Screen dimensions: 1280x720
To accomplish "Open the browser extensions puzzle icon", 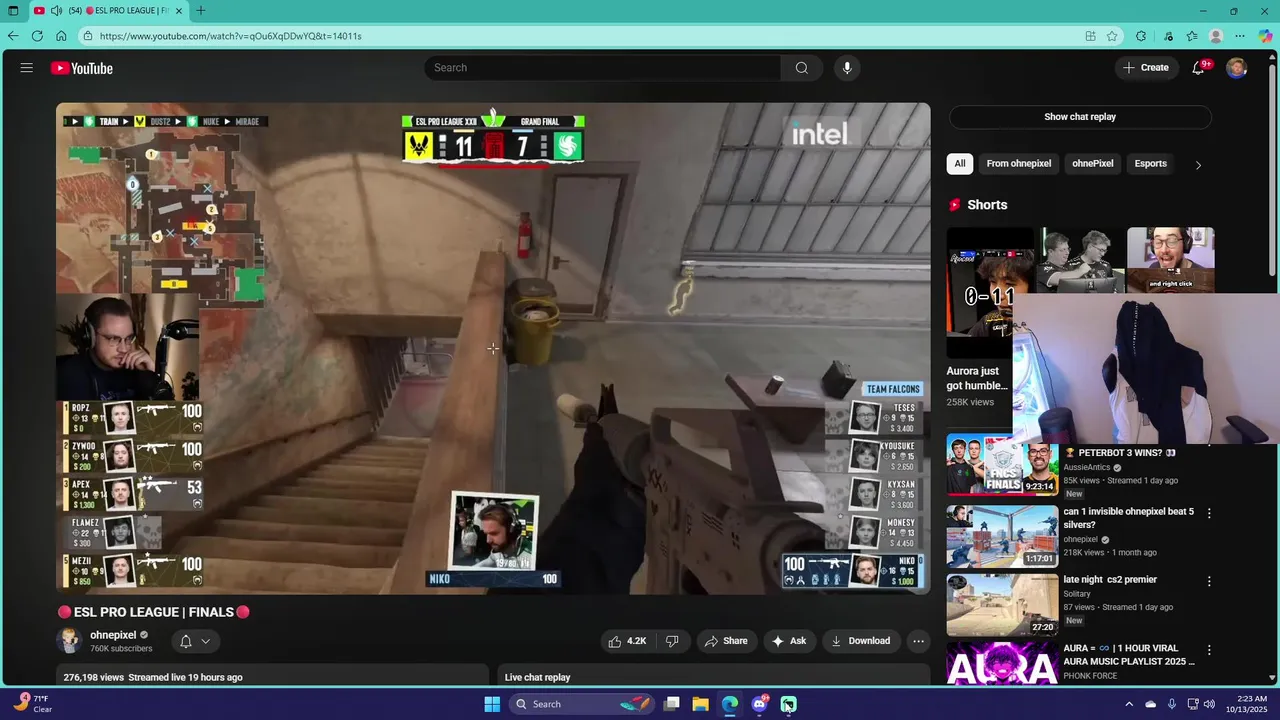I will point(1141,36).
